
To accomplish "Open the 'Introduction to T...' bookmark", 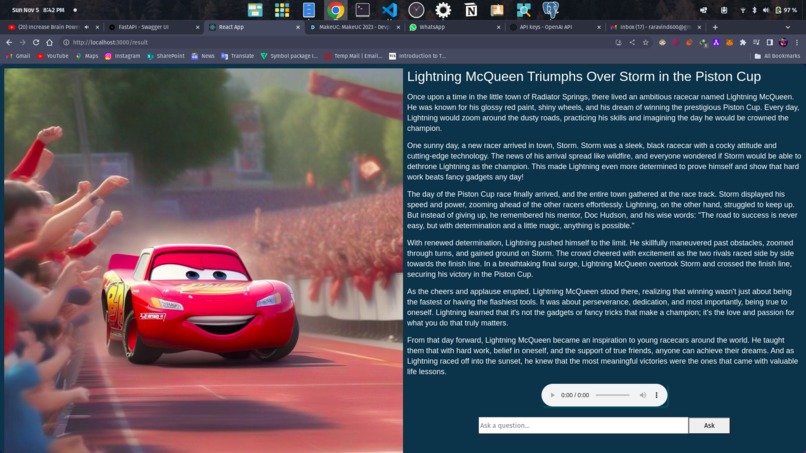I will click(x=417, y=56).
